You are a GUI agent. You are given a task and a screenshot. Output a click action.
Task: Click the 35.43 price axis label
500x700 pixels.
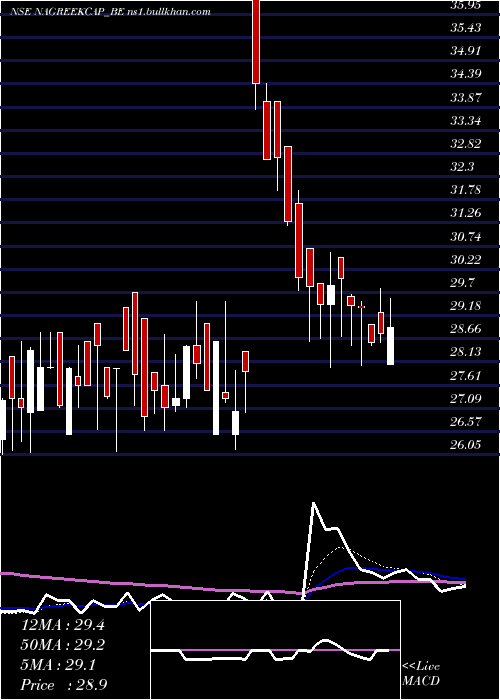coord(466,28)
